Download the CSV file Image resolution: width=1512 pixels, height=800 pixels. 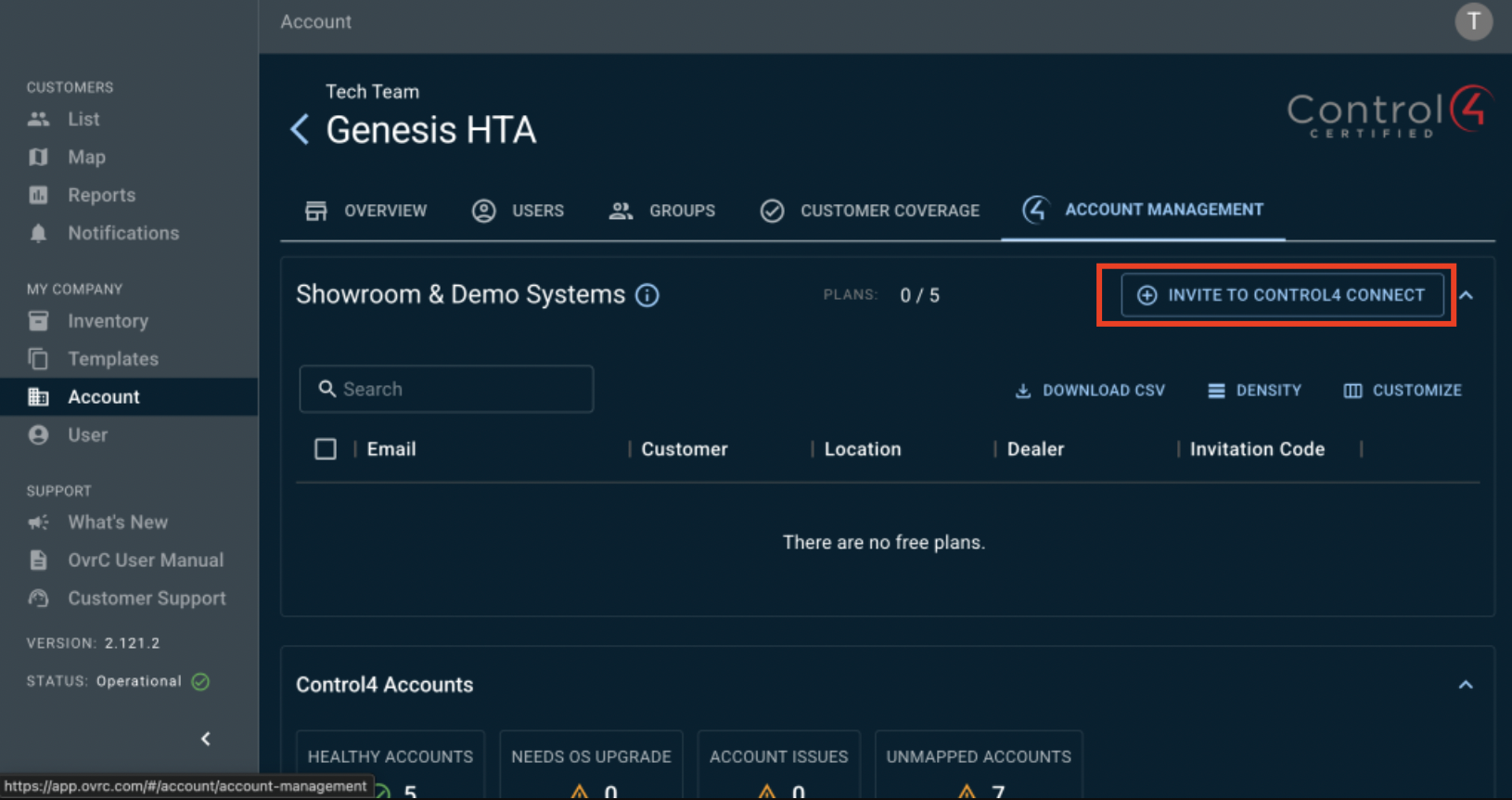click(1090, 391)
